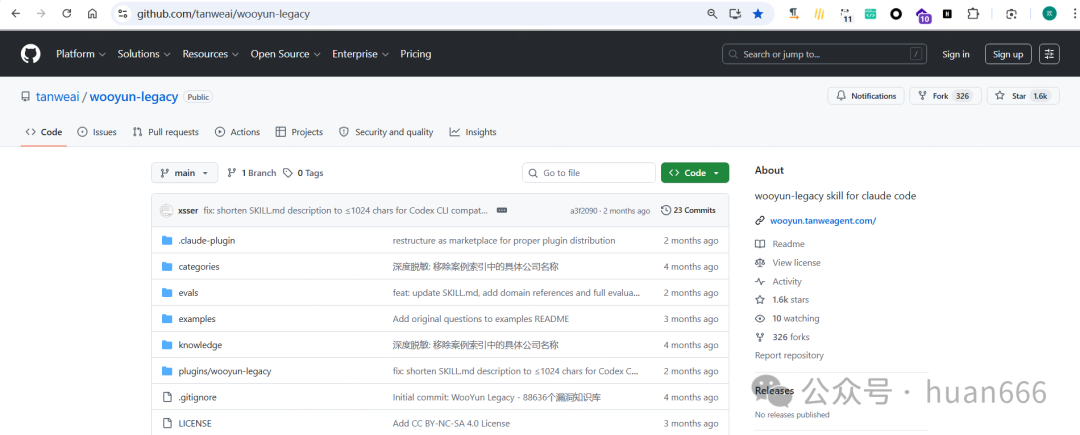Open the LICENSE file
The image size is (1080, 435).
click(x=195, y=423)
